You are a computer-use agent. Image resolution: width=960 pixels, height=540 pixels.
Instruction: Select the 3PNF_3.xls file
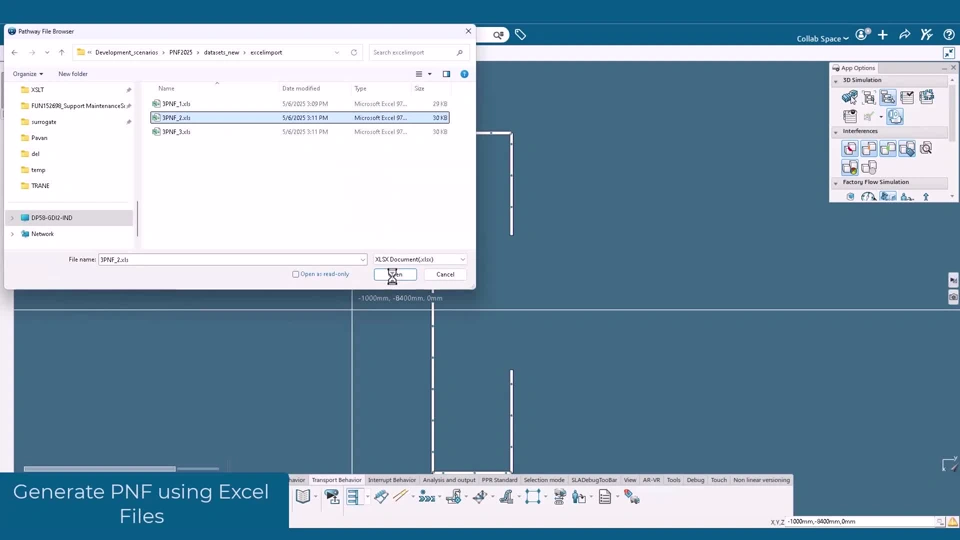(x=177, y=132)
